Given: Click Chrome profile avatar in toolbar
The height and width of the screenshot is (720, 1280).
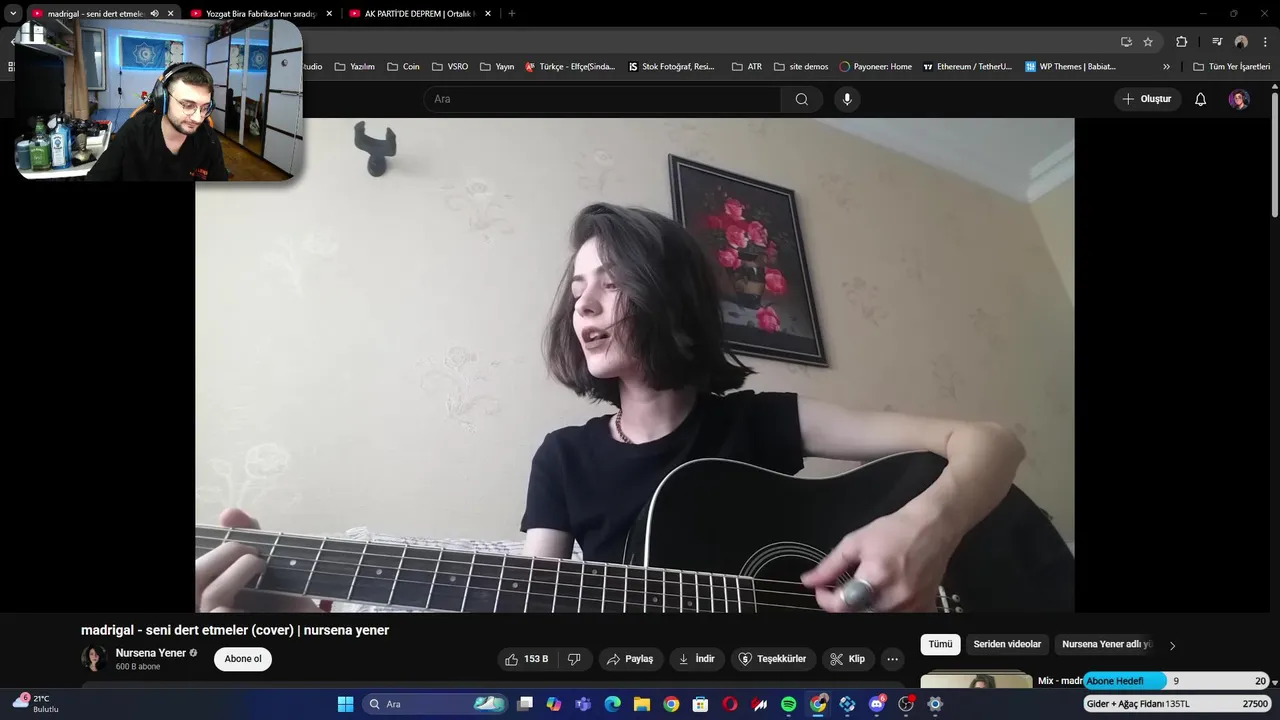Looking at the screenshot, I should (x=1241, y=42).
